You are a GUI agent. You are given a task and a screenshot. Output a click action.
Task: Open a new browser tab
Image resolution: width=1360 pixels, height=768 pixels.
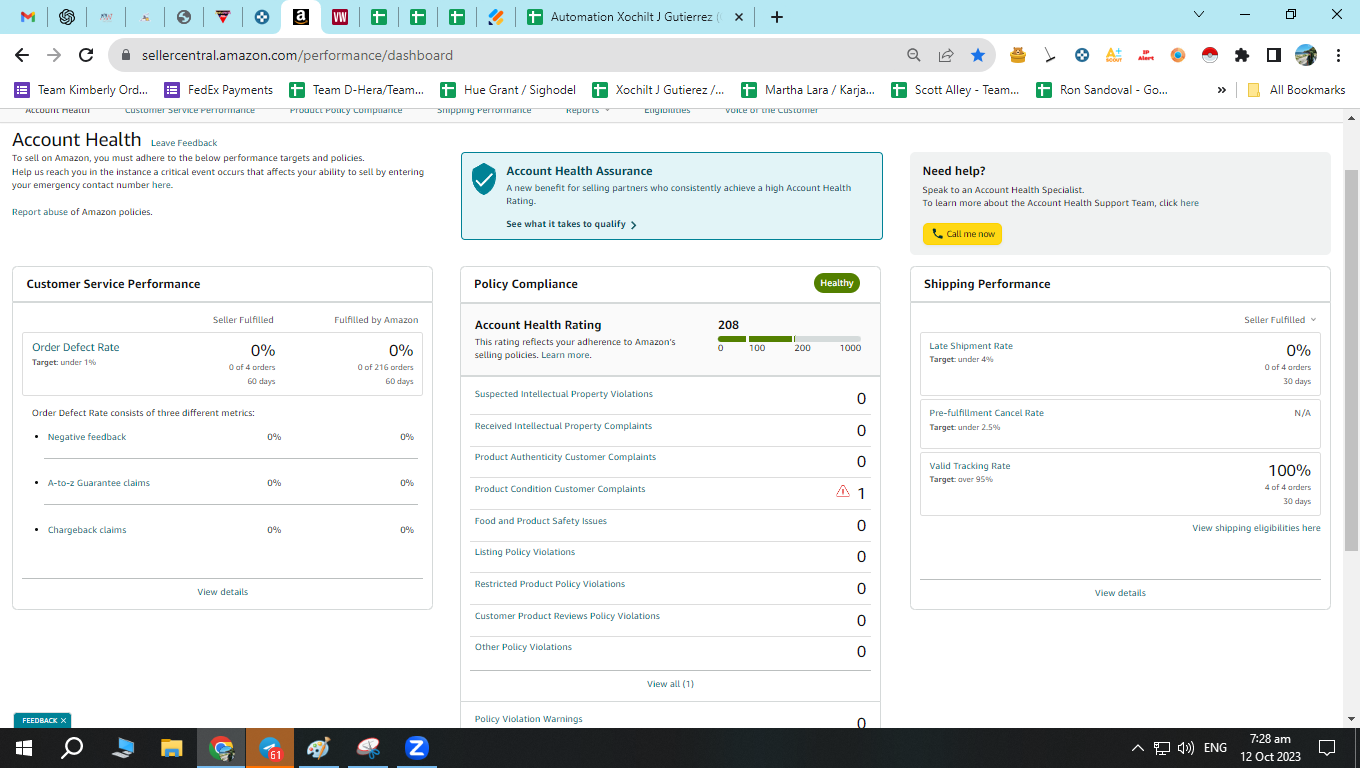point(777,17)
